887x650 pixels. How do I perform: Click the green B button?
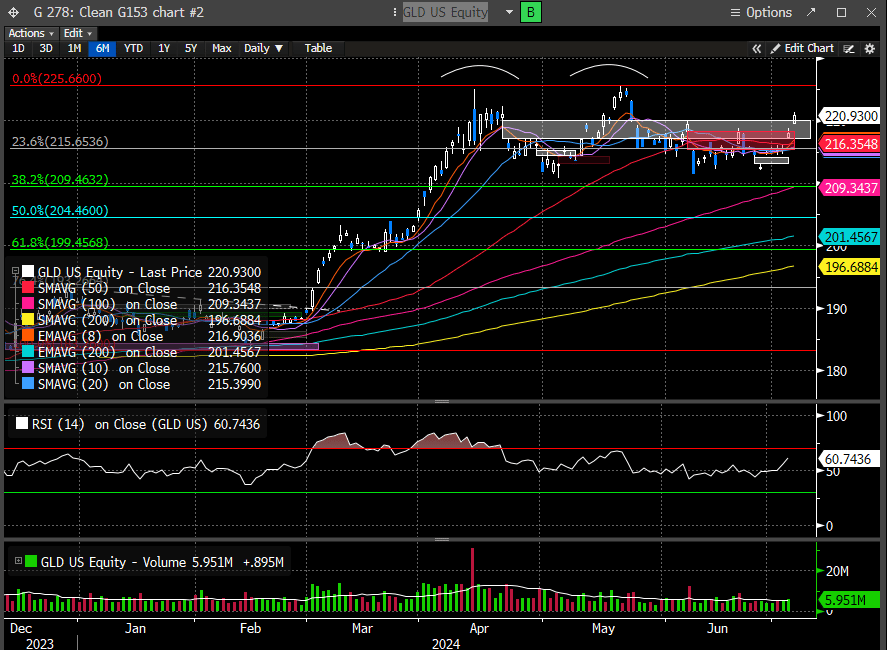pyautogui.click(x=531, y=12)
